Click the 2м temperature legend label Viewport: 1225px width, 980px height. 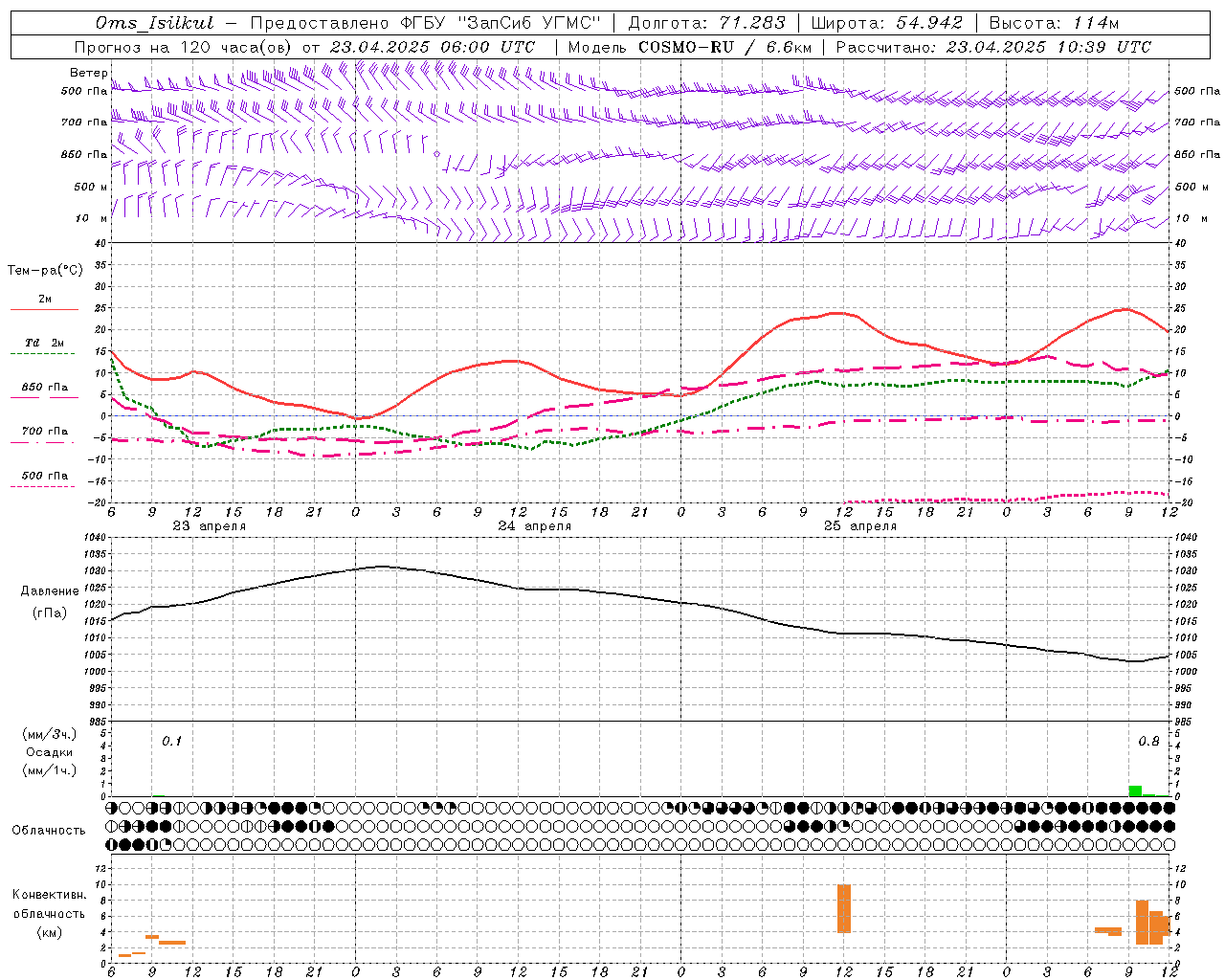click(45, 299)
